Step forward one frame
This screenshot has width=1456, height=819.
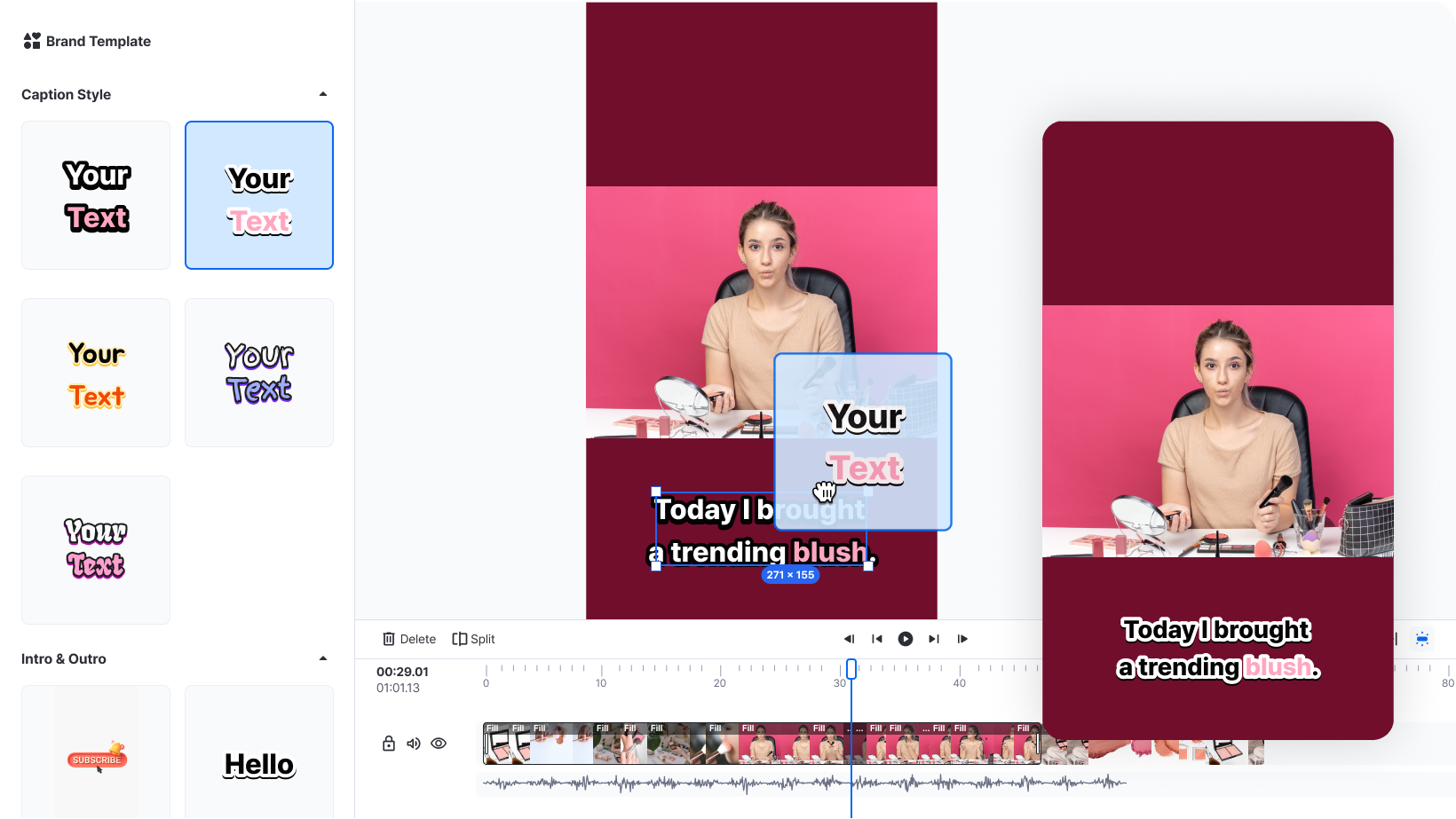click(962, 639)
